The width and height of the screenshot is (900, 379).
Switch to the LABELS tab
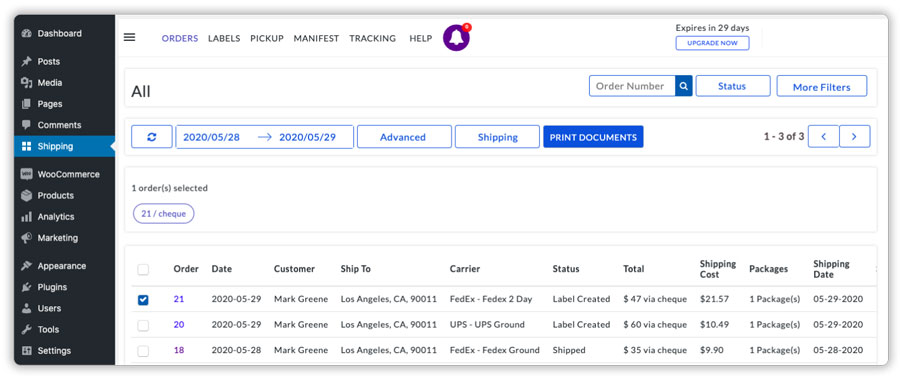pyautogui.click(x=224, y=38)
